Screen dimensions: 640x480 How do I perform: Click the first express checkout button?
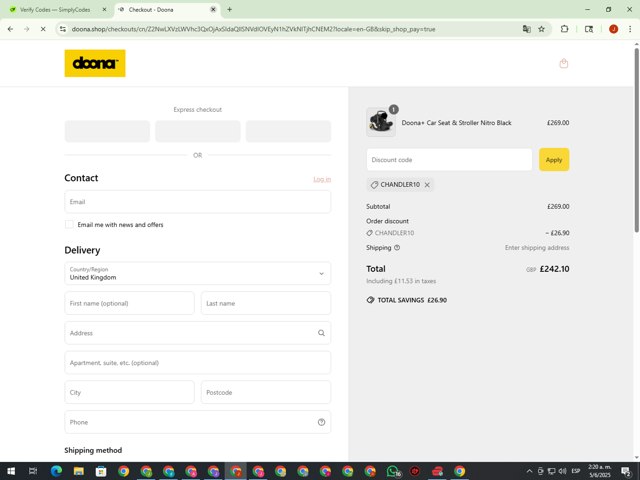coord(107,131)
